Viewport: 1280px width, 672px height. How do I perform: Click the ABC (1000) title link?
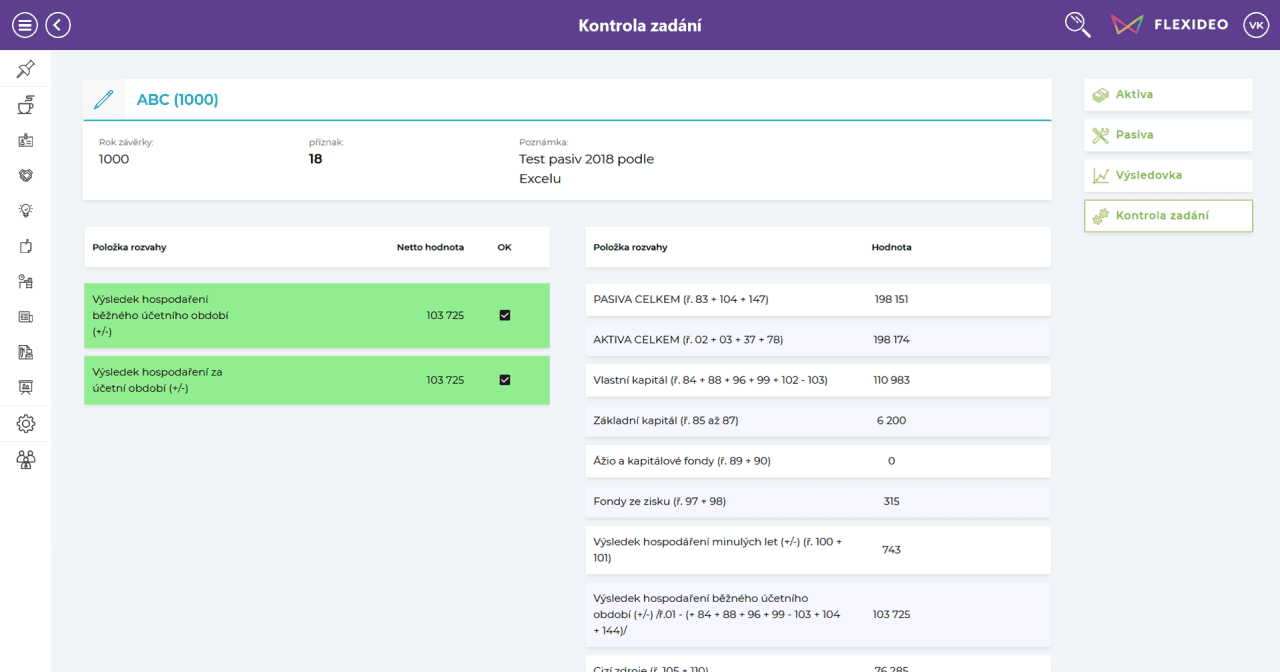[177, 99]
